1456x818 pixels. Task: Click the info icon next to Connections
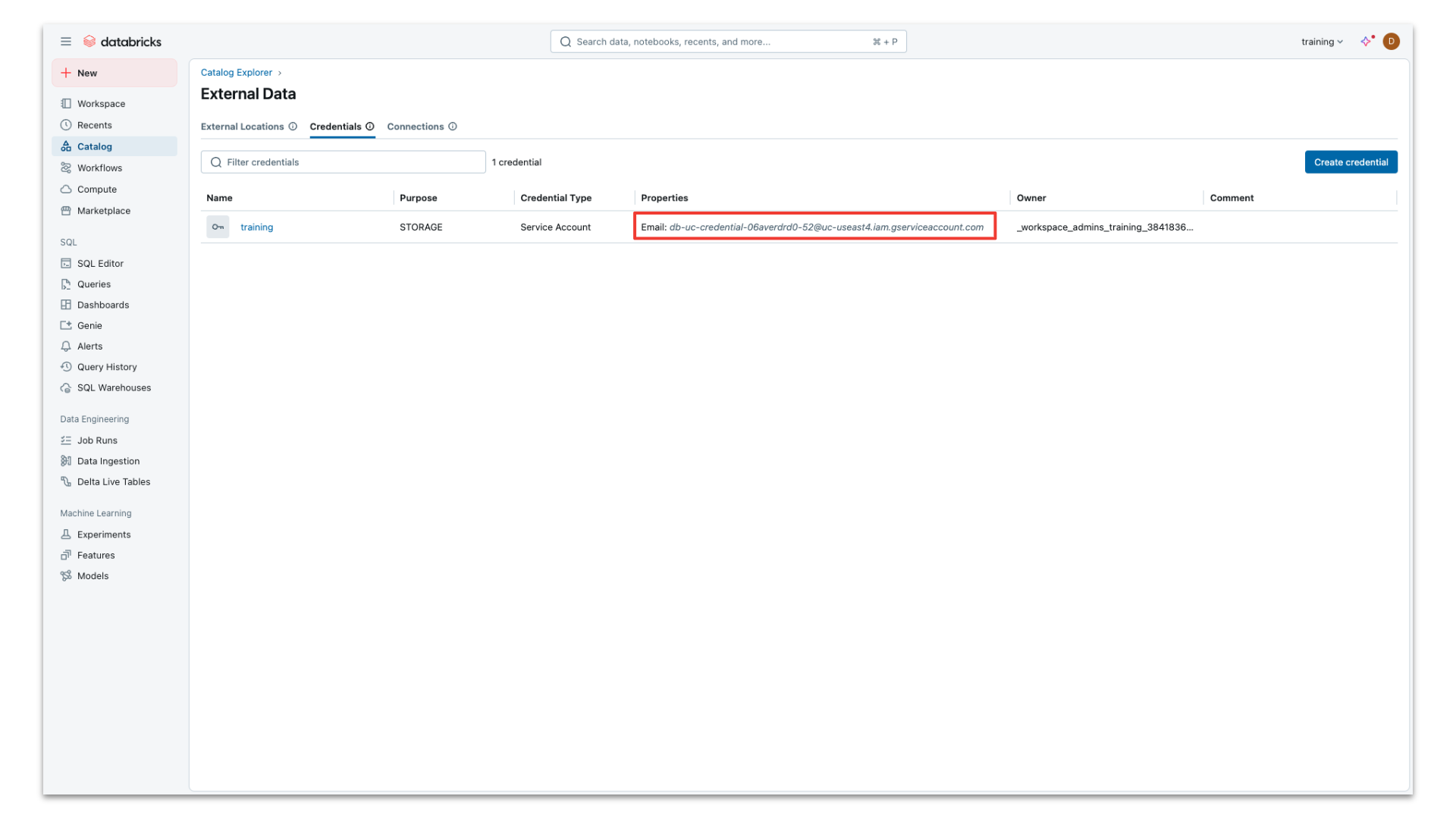[453, 127]
